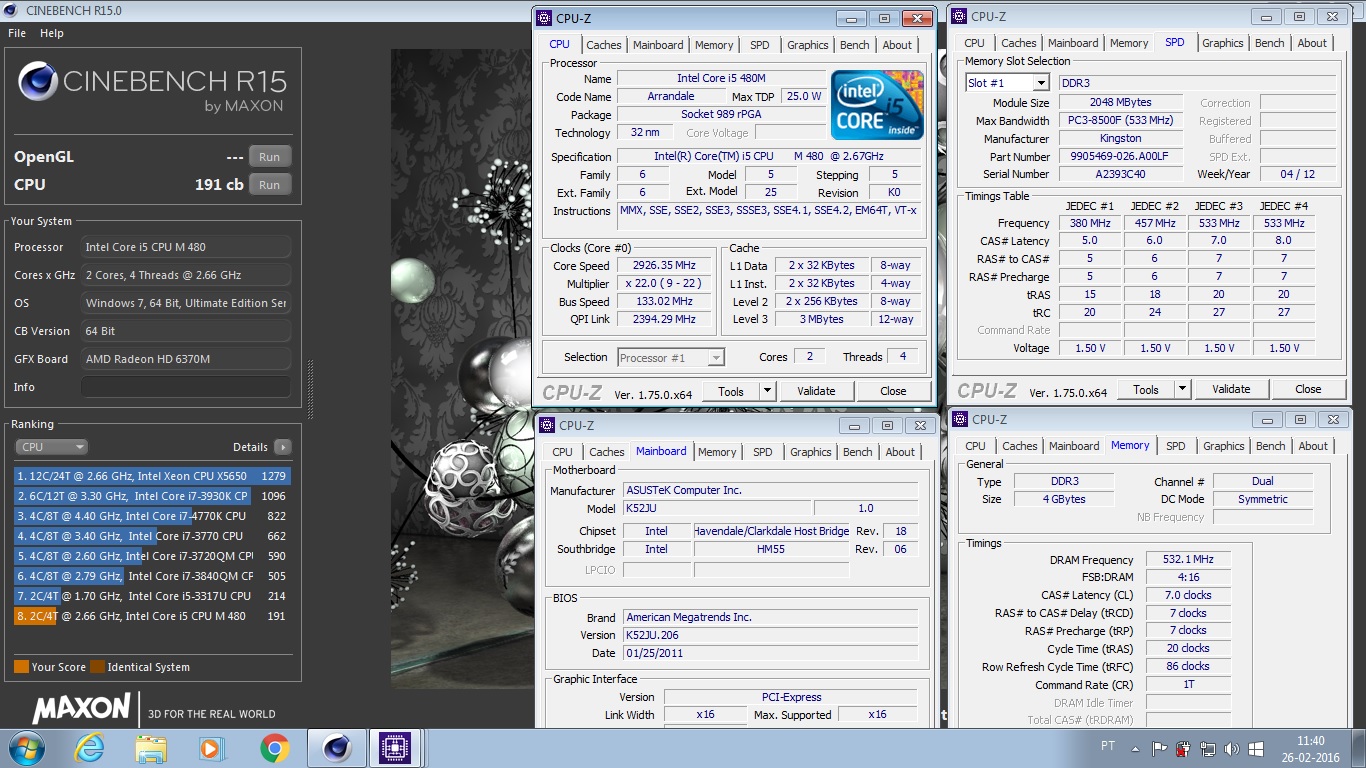This screenshot has height=768, width=1366.
Task: Open Action Center flag icon in tray
Action: click(1160, 748)
